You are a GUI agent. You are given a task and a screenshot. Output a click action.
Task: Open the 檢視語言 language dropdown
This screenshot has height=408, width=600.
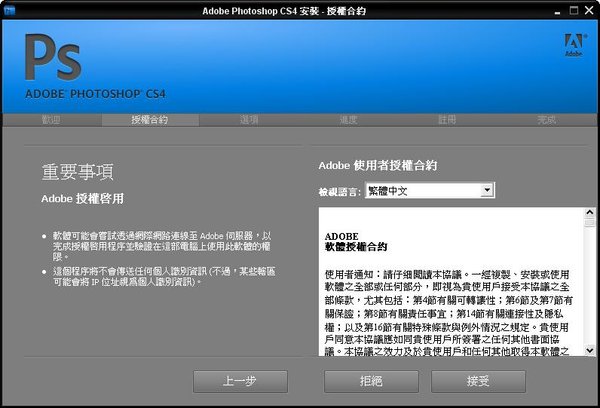coord(487,190)
